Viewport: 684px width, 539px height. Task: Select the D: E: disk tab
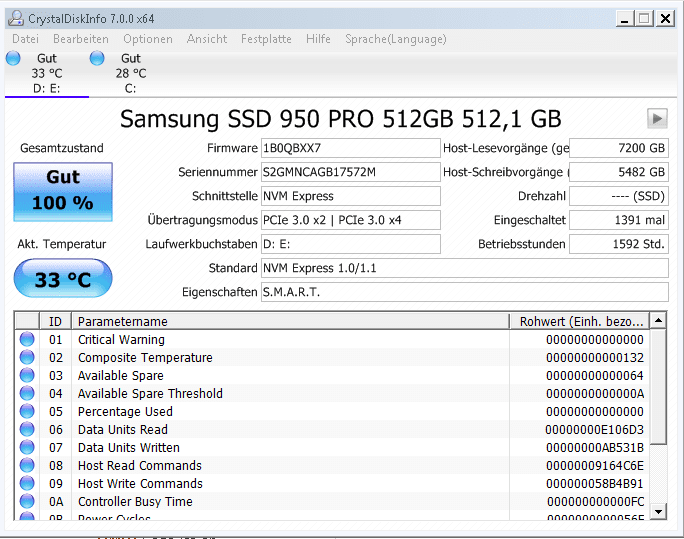coord(47,73)
